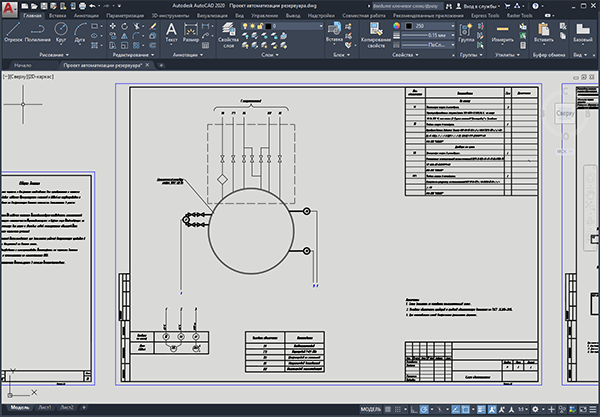
Task: Open the Лист1 layout tab
Action: [44, 407]
